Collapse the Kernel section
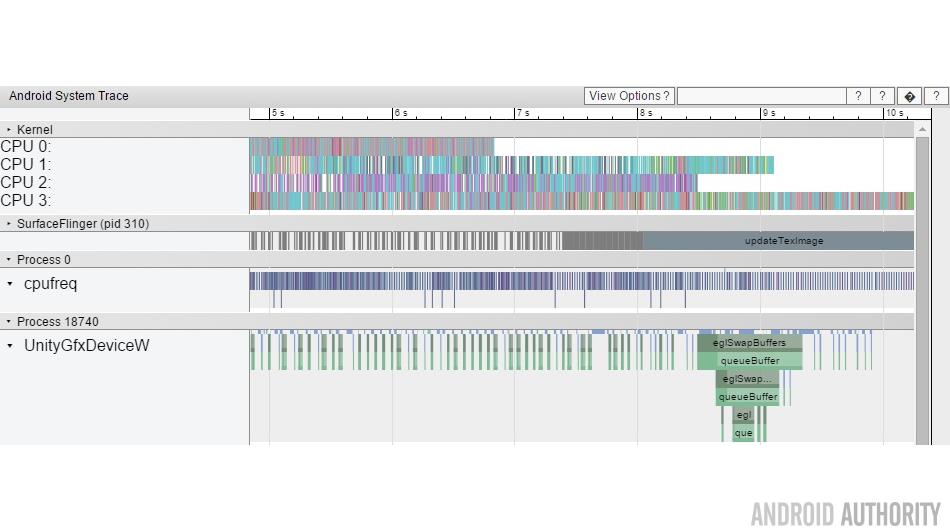The height and width of the screenshot is (531, 950). pos(9,130)
